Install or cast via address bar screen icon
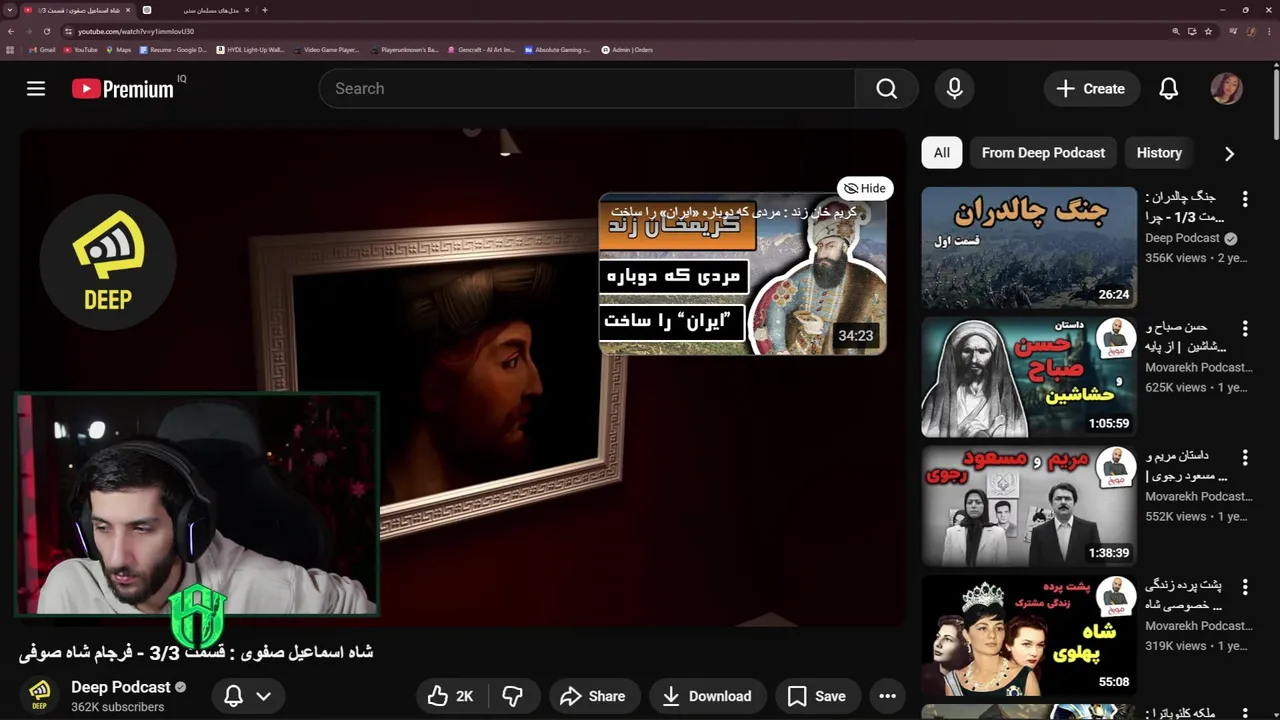 (x=1192, y=31)
